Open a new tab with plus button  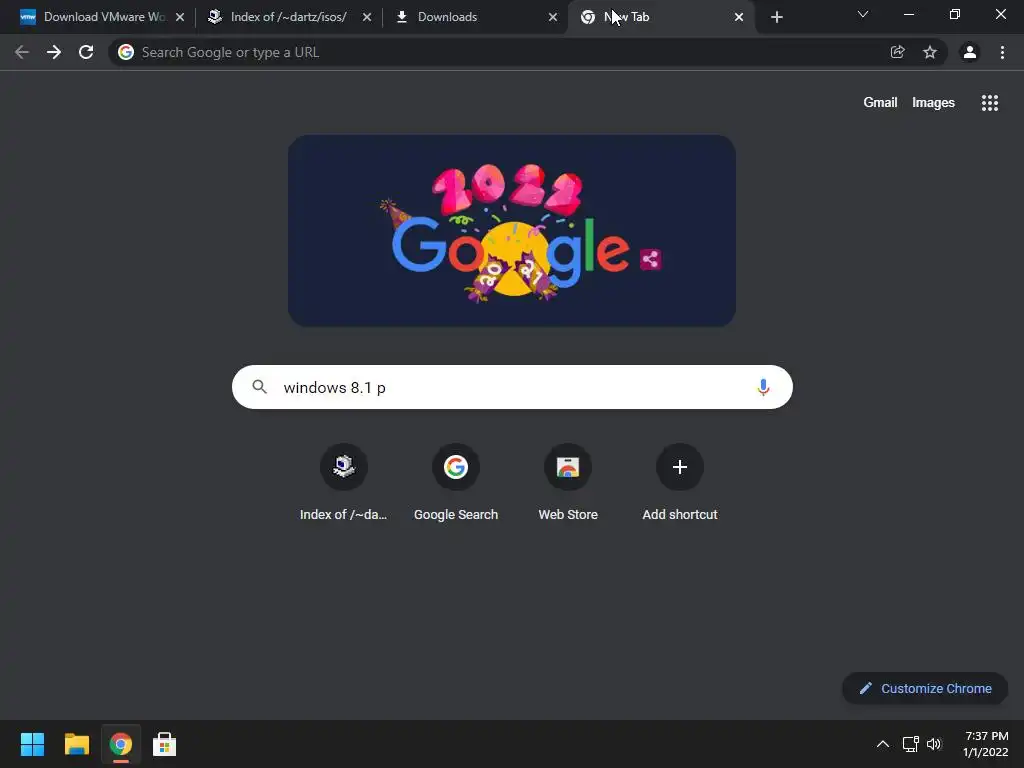point(776,17)
